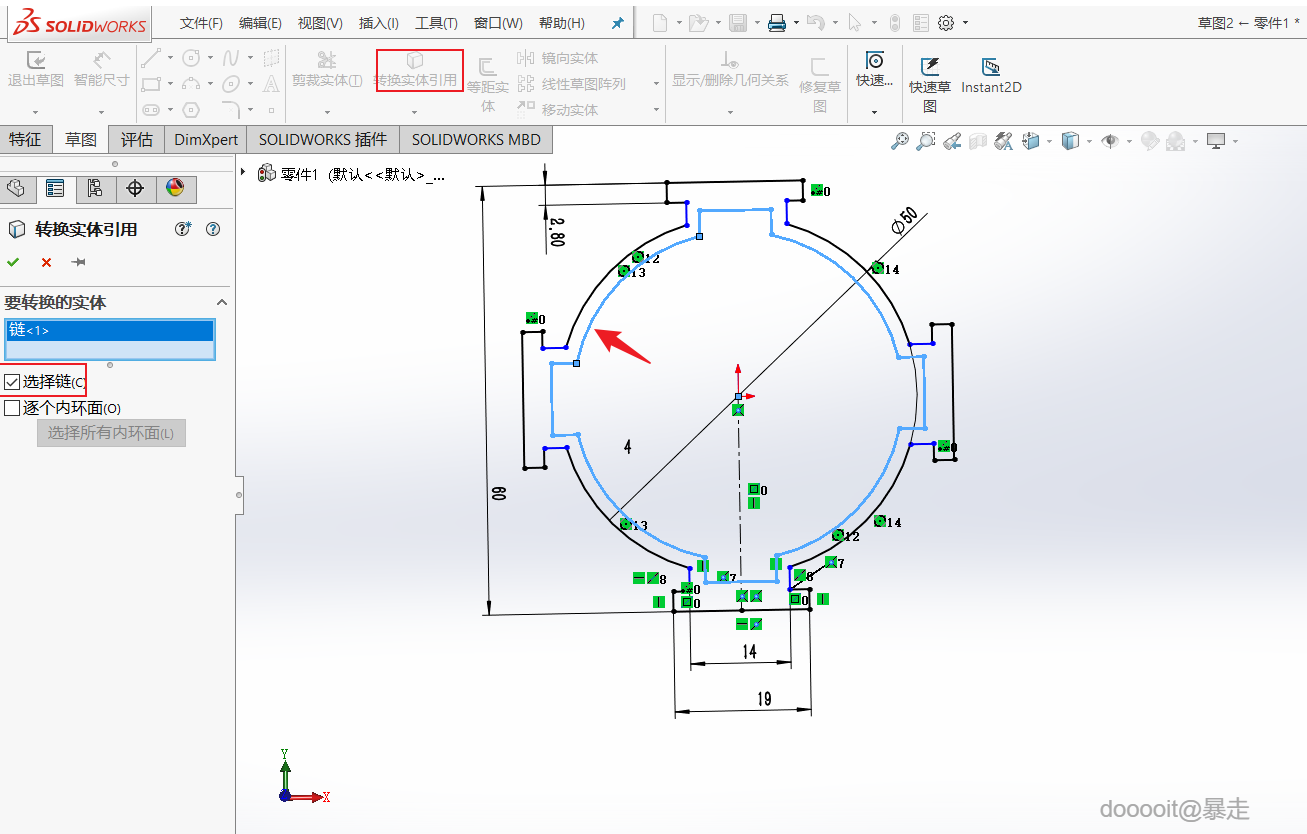Click the print icon in top toolbar
Viewport: 1307px width, 834px height.
[x=777, y=22]
